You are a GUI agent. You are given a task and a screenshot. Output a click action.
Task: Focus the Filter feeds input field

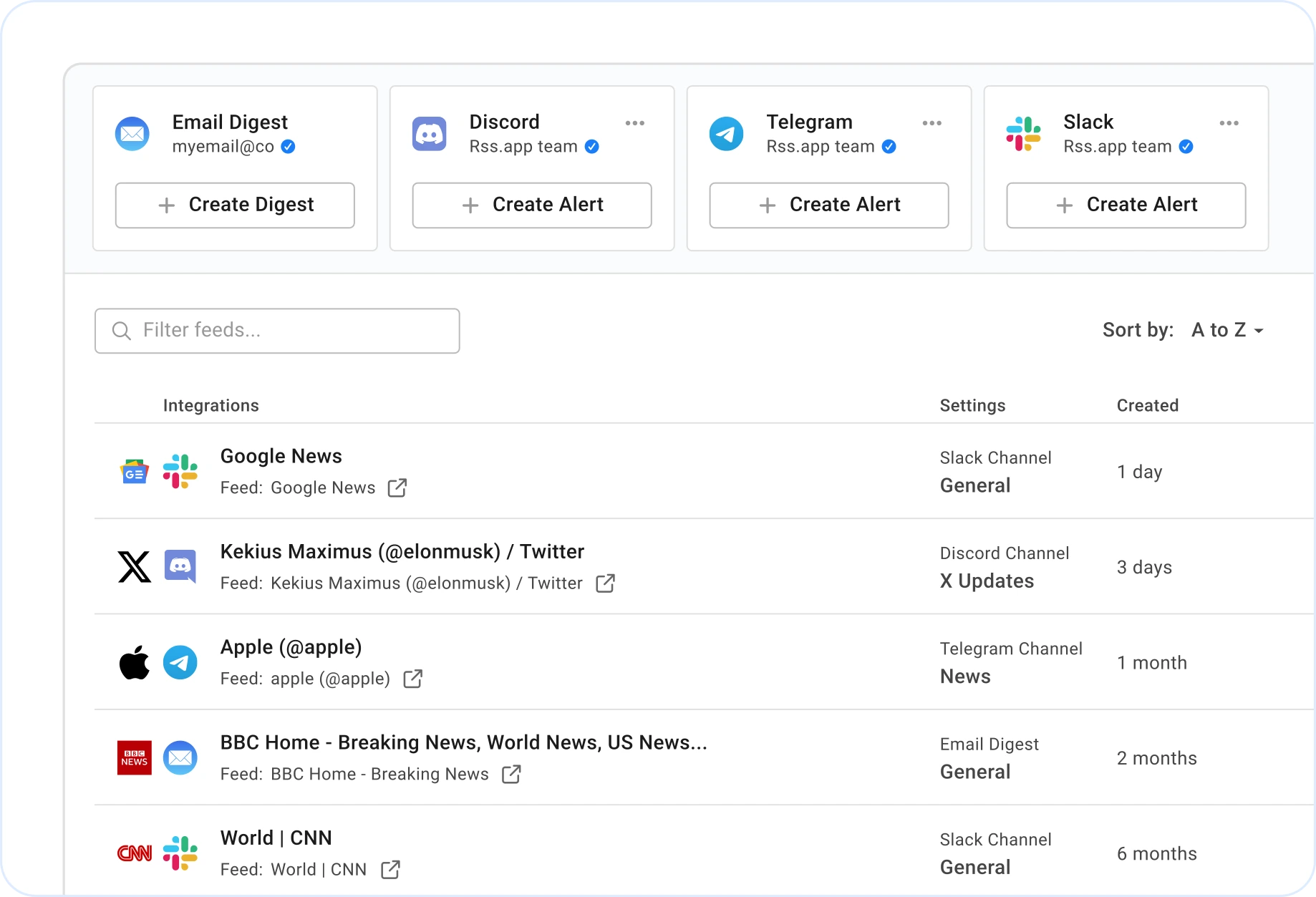pyautogui.click(x=277, y=331)
